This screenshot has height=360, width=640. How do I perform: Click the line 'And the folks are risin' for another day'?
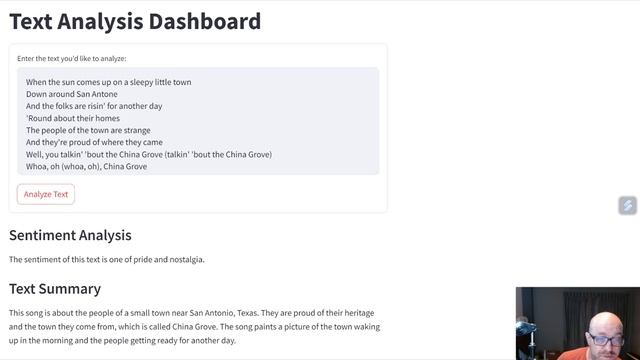(94, 106)
